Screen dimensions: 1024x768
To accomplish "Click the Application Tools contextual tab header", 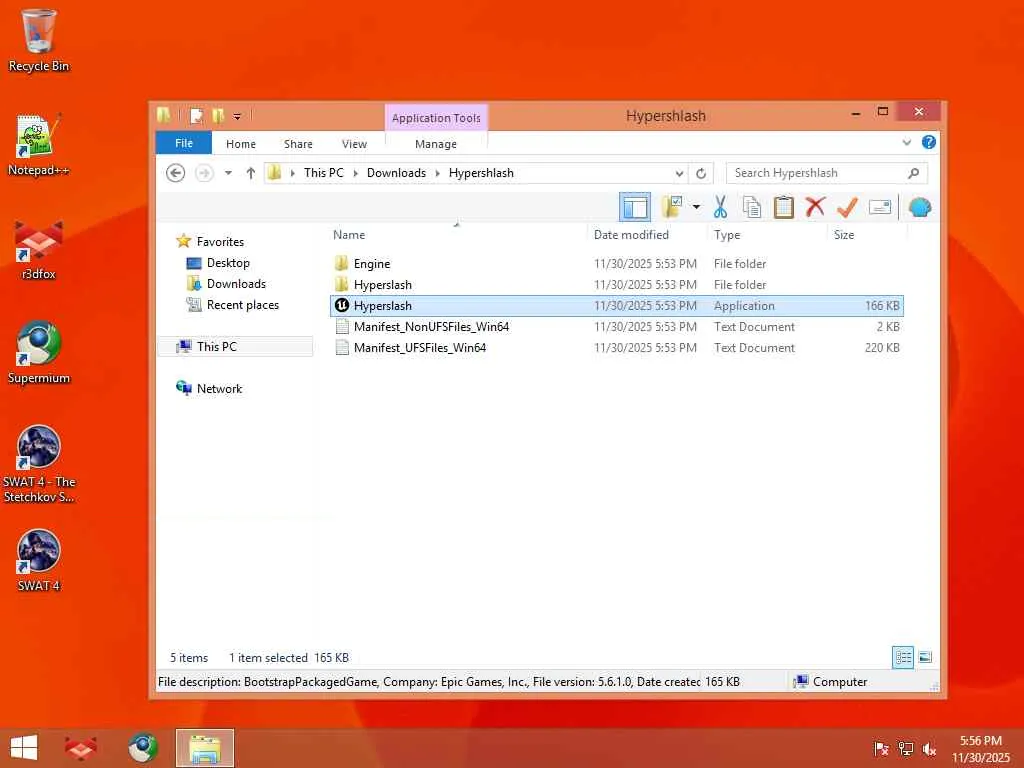I will click(x=436, y=118).
